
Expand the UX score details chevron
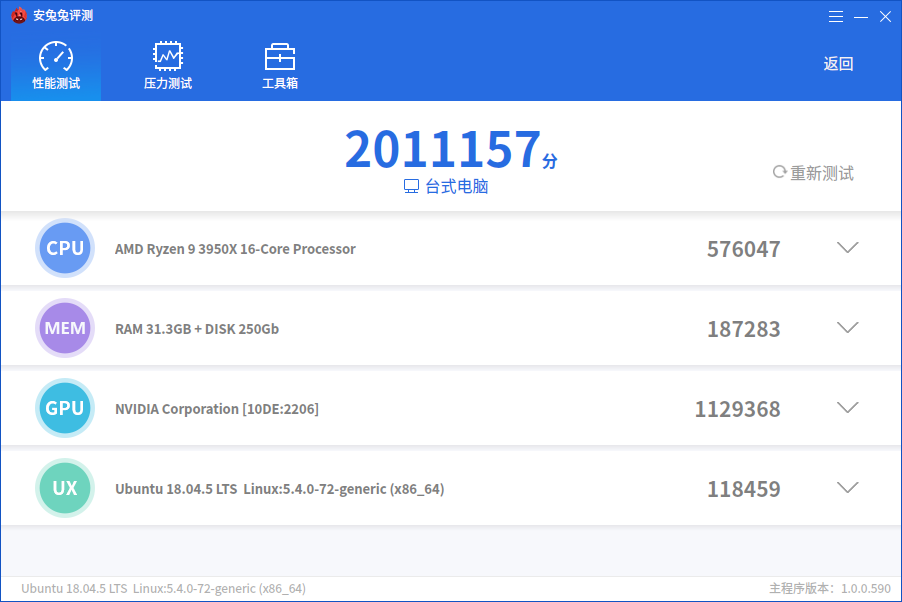(847, 487)
